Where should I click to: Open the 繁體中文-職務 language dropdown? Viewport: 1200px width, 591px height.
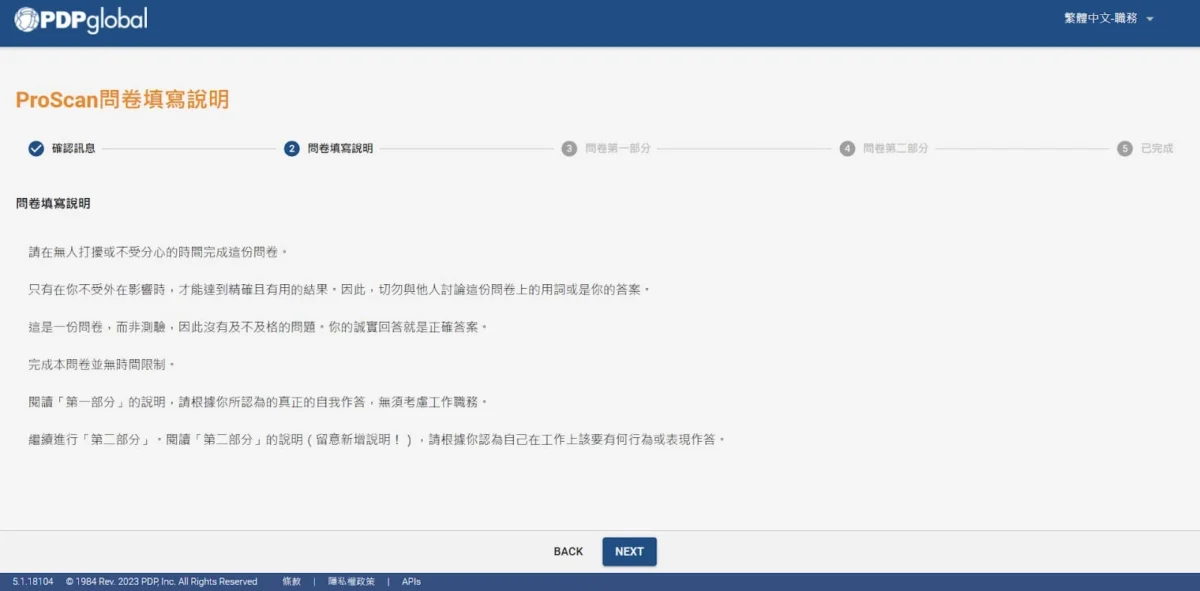(1108, 19)
